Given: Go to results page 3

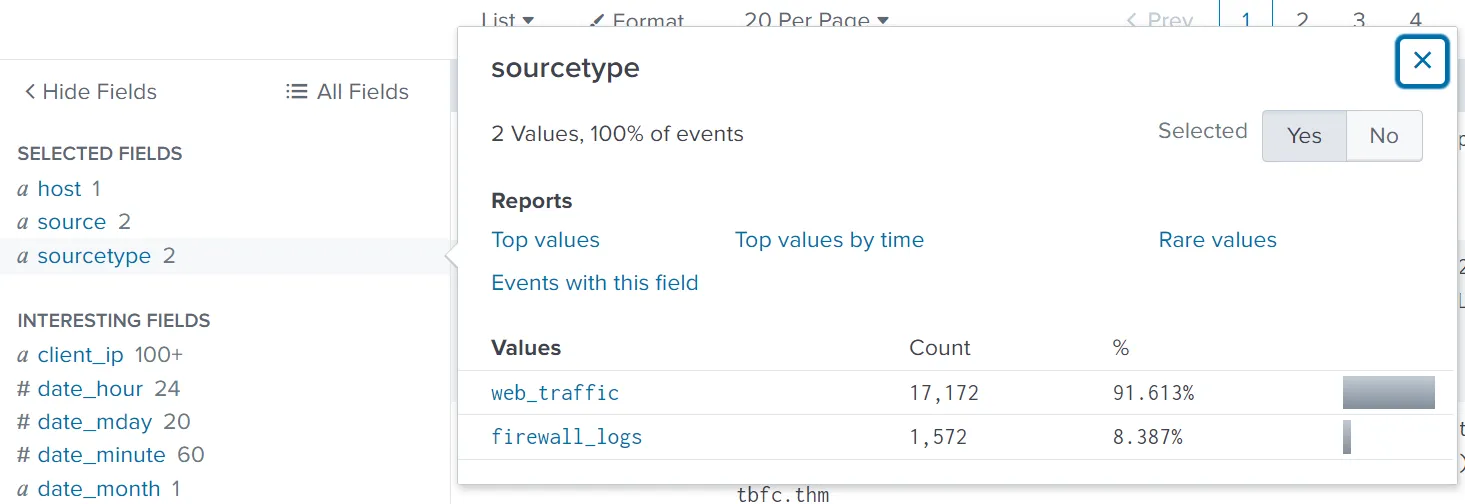Looking at the screenshot, I should pos(1359,20).
